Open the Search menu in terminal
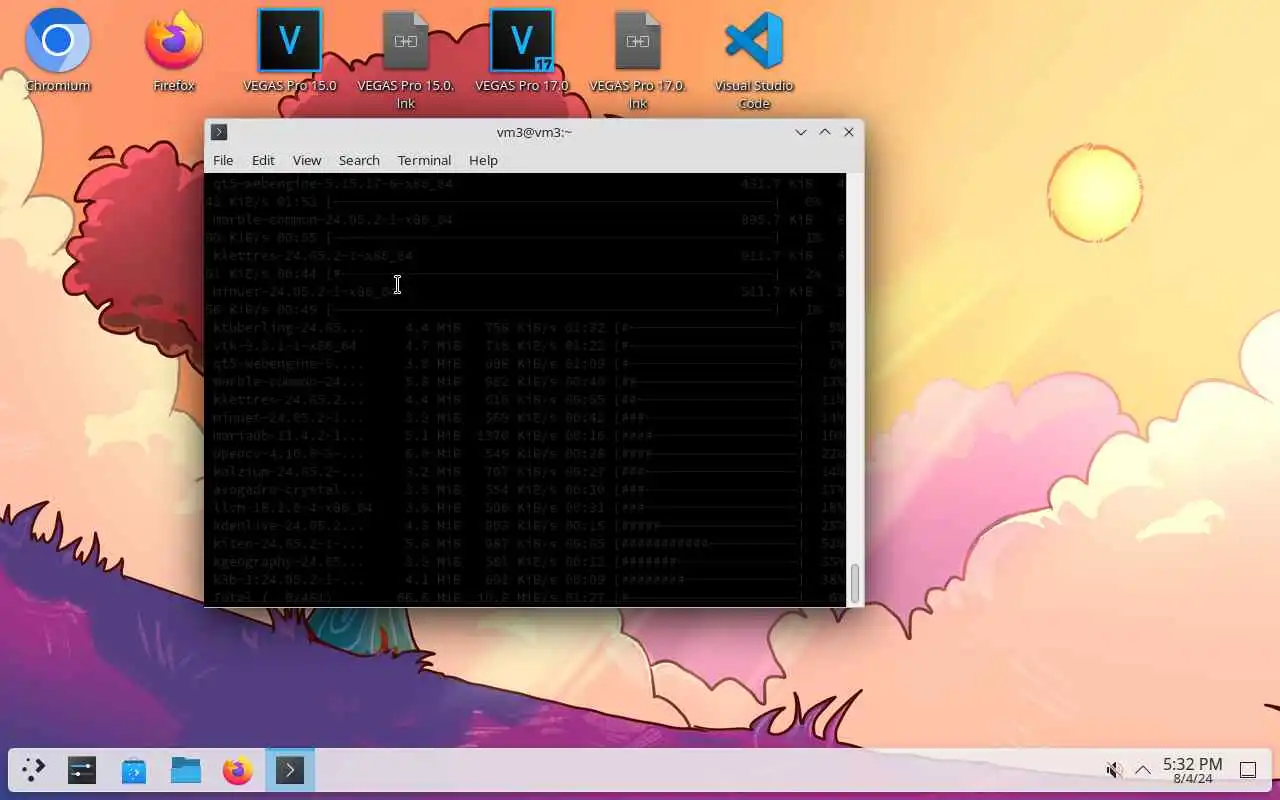1280x800 pixels. click(x=359, y=160)
